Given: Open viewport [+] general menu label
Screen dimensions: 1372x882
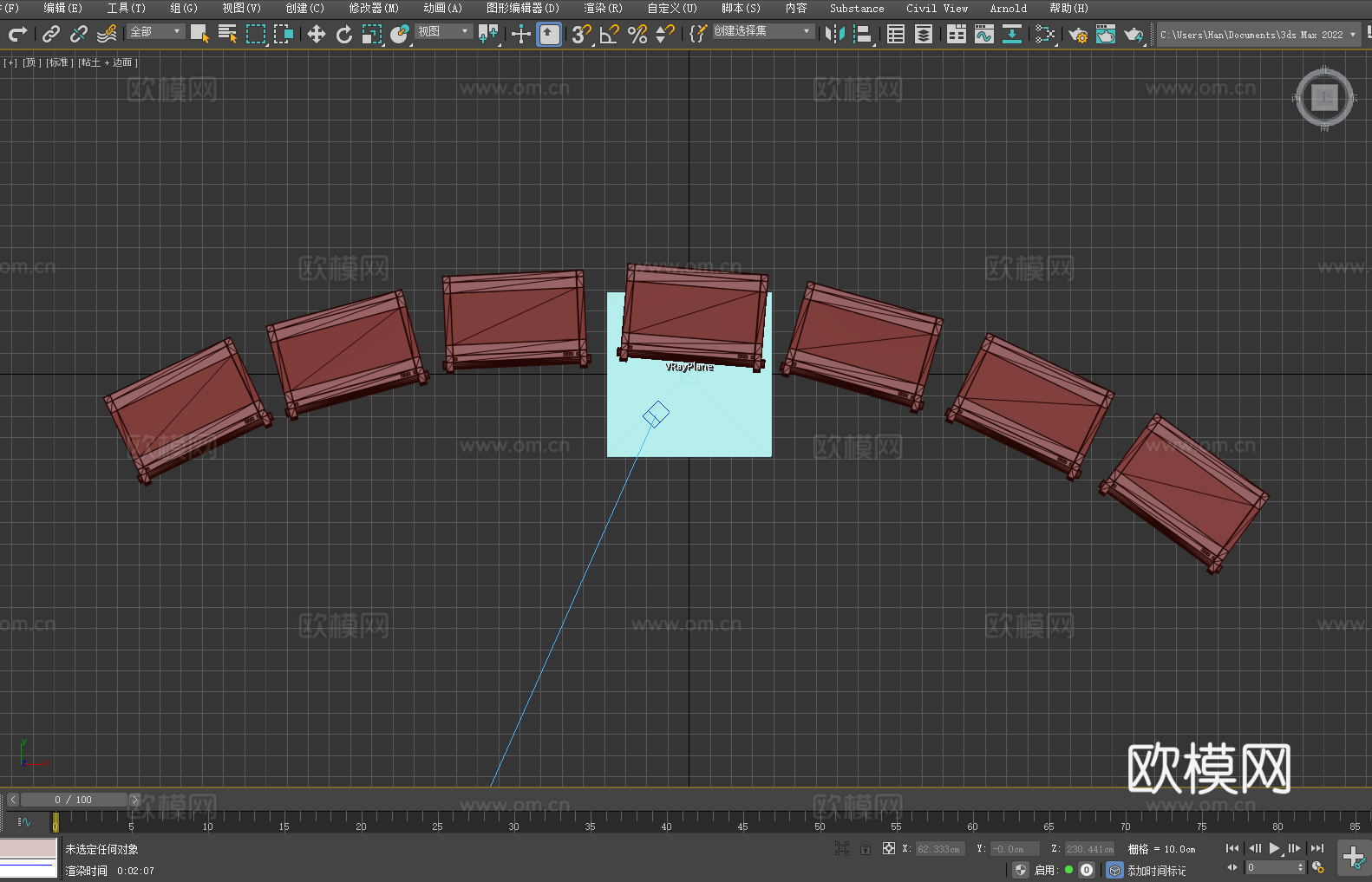Looking at the screenshot, I should (10, 62).
